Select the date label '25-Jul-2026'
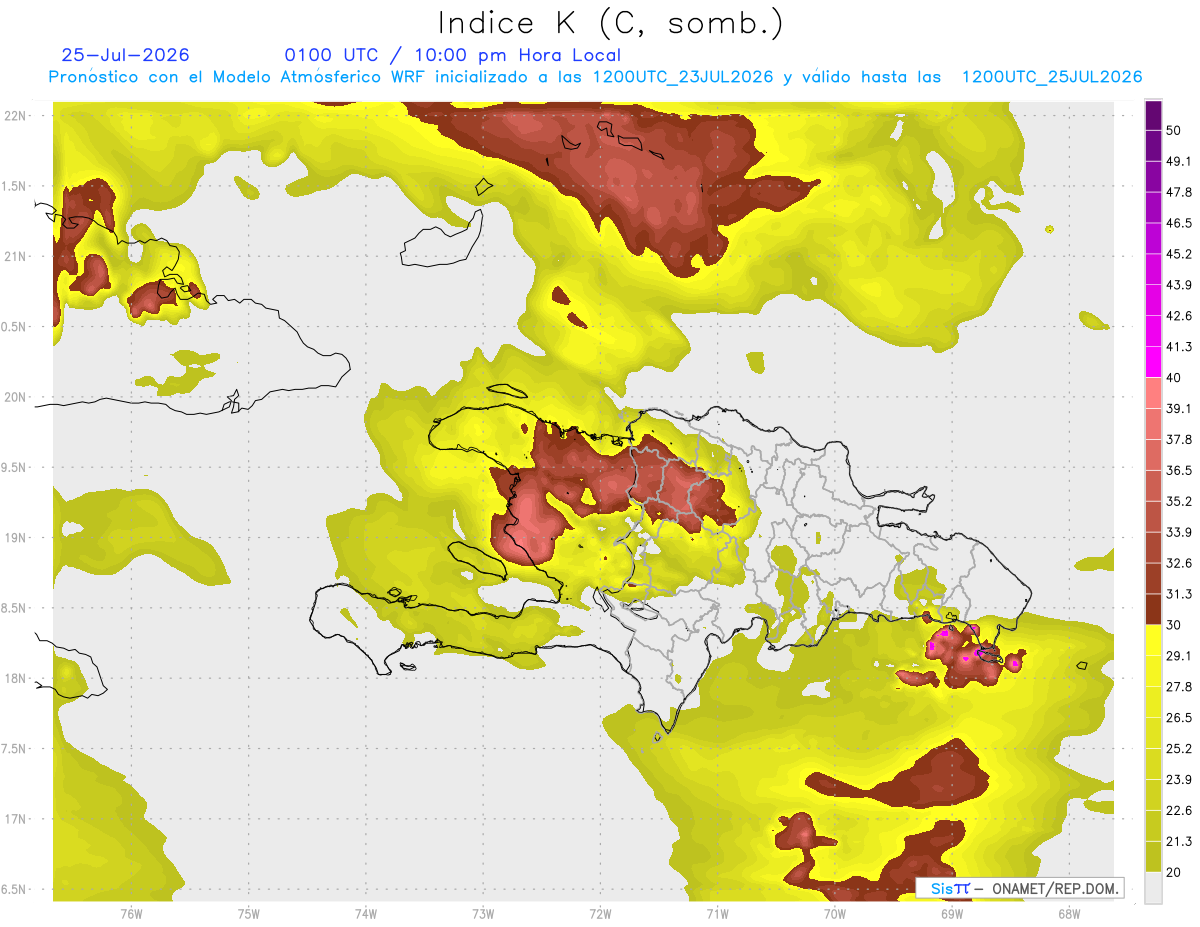This screenshot has height=927, width=1200. tap(125, 55)
